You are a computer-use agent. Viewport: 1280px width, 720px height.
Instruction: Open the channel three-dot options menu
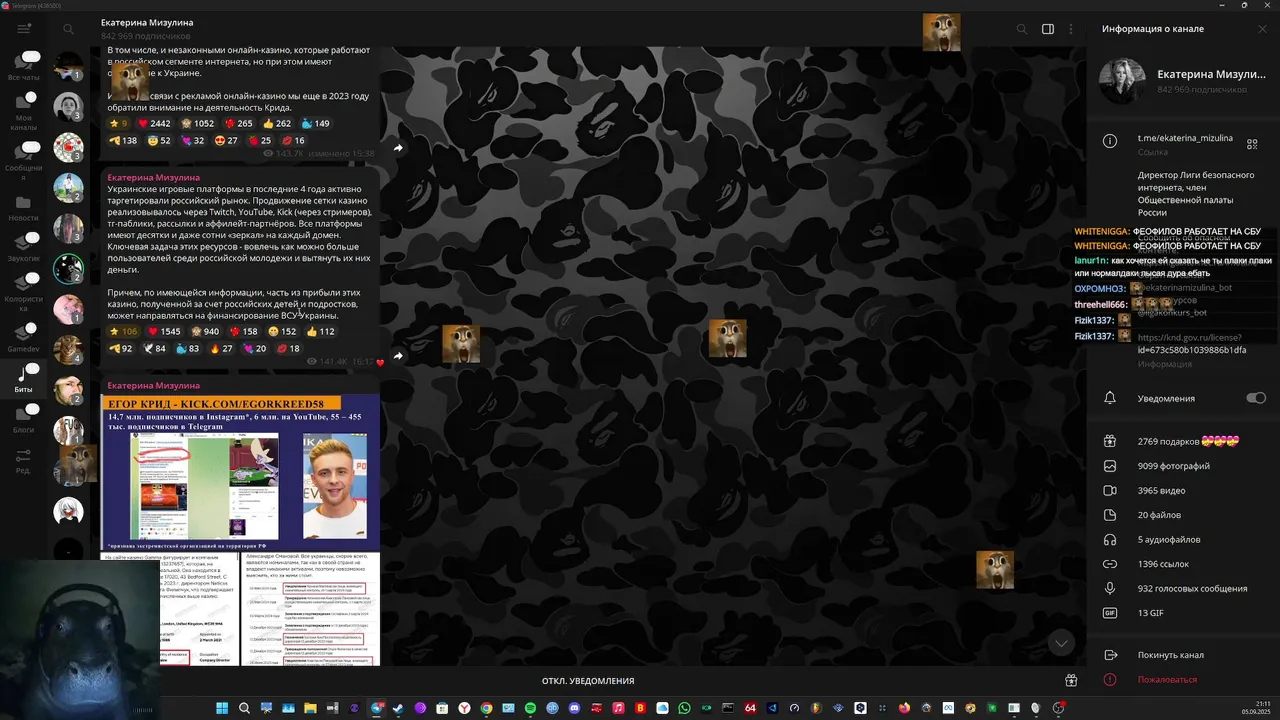(1071, 29)
